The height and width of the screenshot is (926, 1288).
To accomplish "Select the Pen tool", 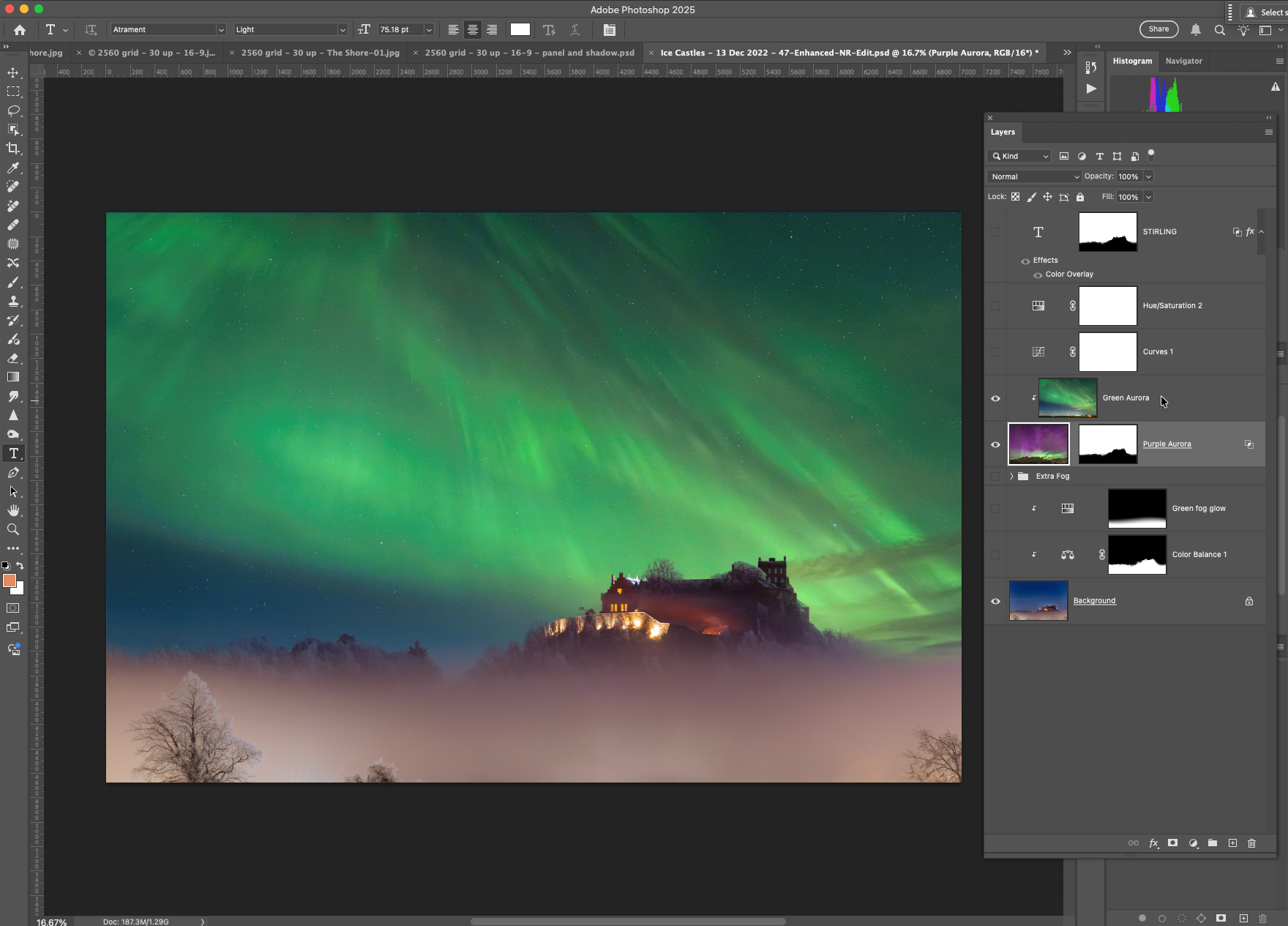I will [x=13, y=472].
